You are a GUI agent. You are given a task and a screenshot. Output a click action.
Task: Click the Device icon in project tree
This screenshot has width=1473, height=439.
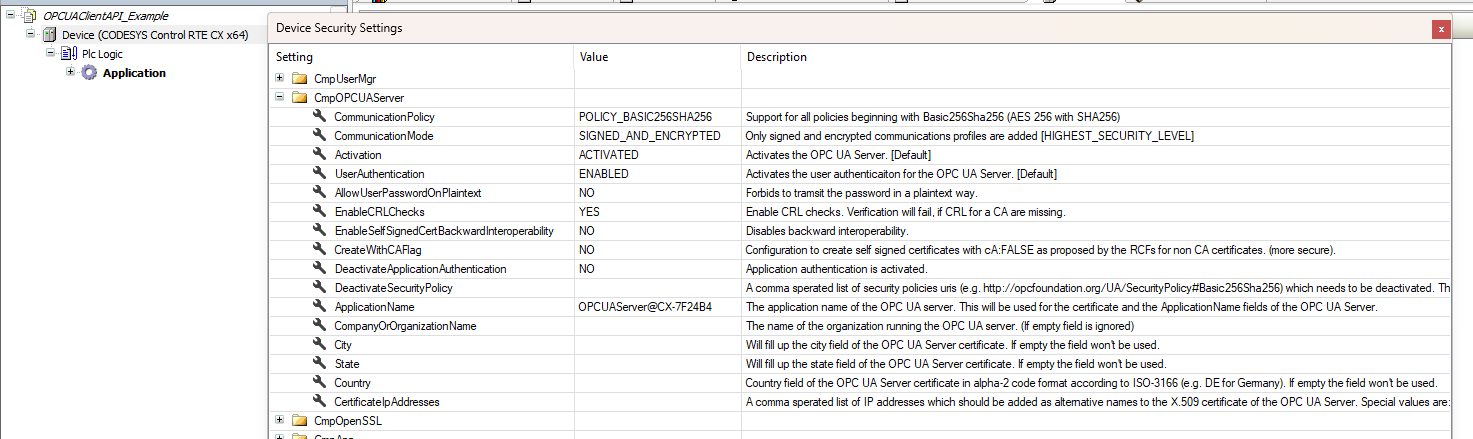(49, 35)
